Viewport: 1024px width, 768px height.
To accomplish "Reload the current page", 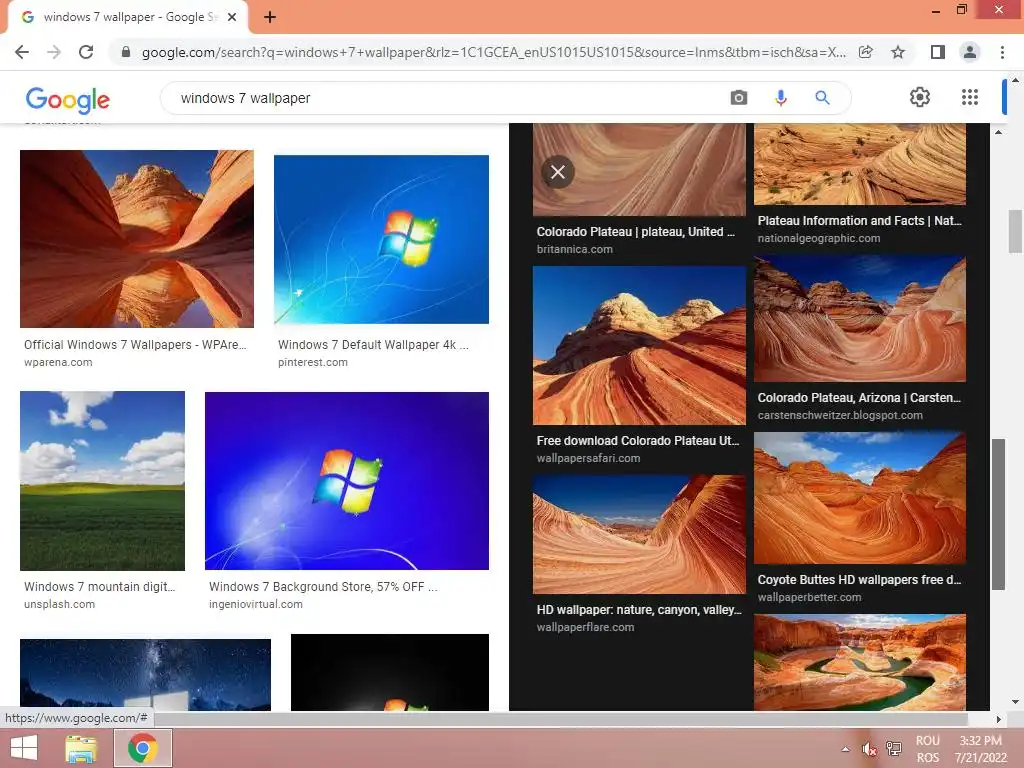I will tap(86, 52).
